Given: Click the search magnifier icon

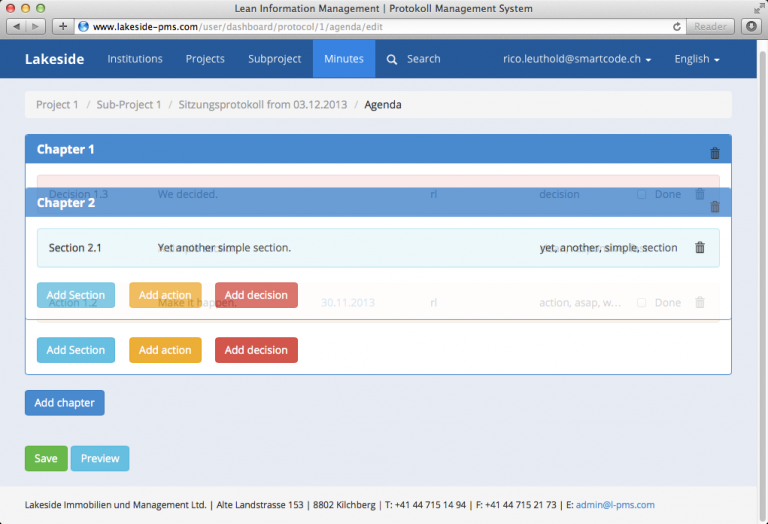Looking at the screenshot, I should click(x=391, y=59).
